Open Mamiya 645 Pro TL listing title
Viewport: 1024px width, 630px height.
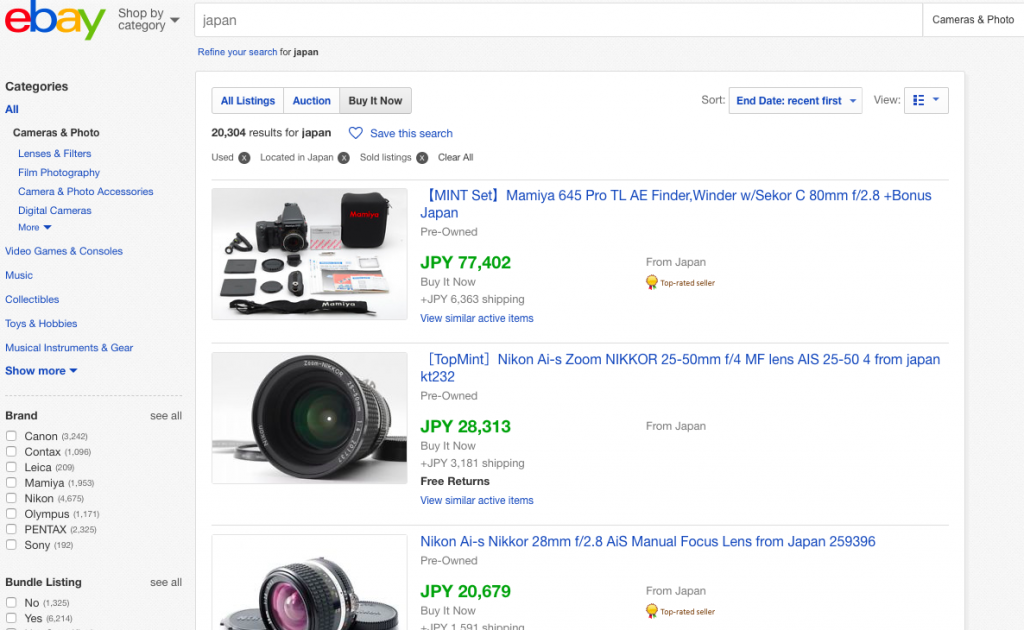click(x=676, y=204)
